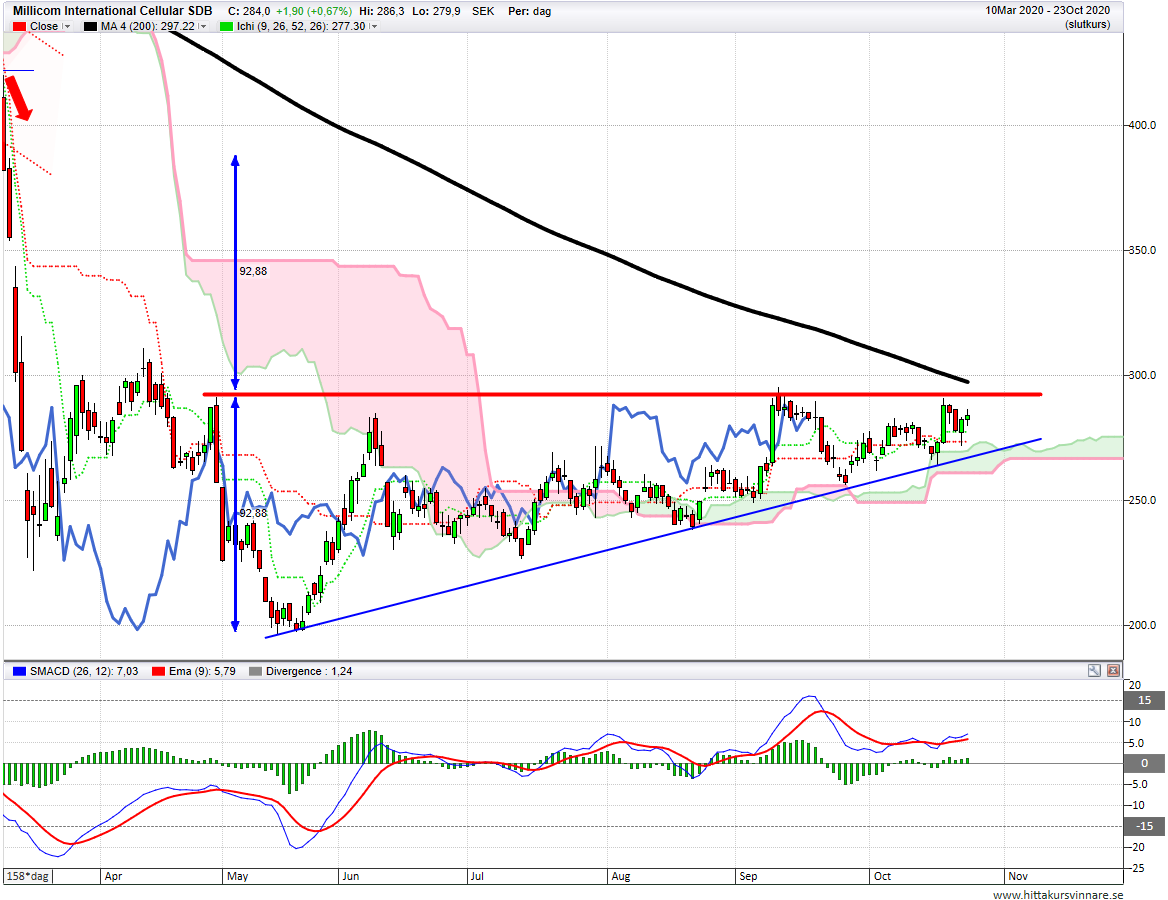Click the Apr label on the time axis
This screenshot has height=900, width=1168.
click(x=113, y=876)
